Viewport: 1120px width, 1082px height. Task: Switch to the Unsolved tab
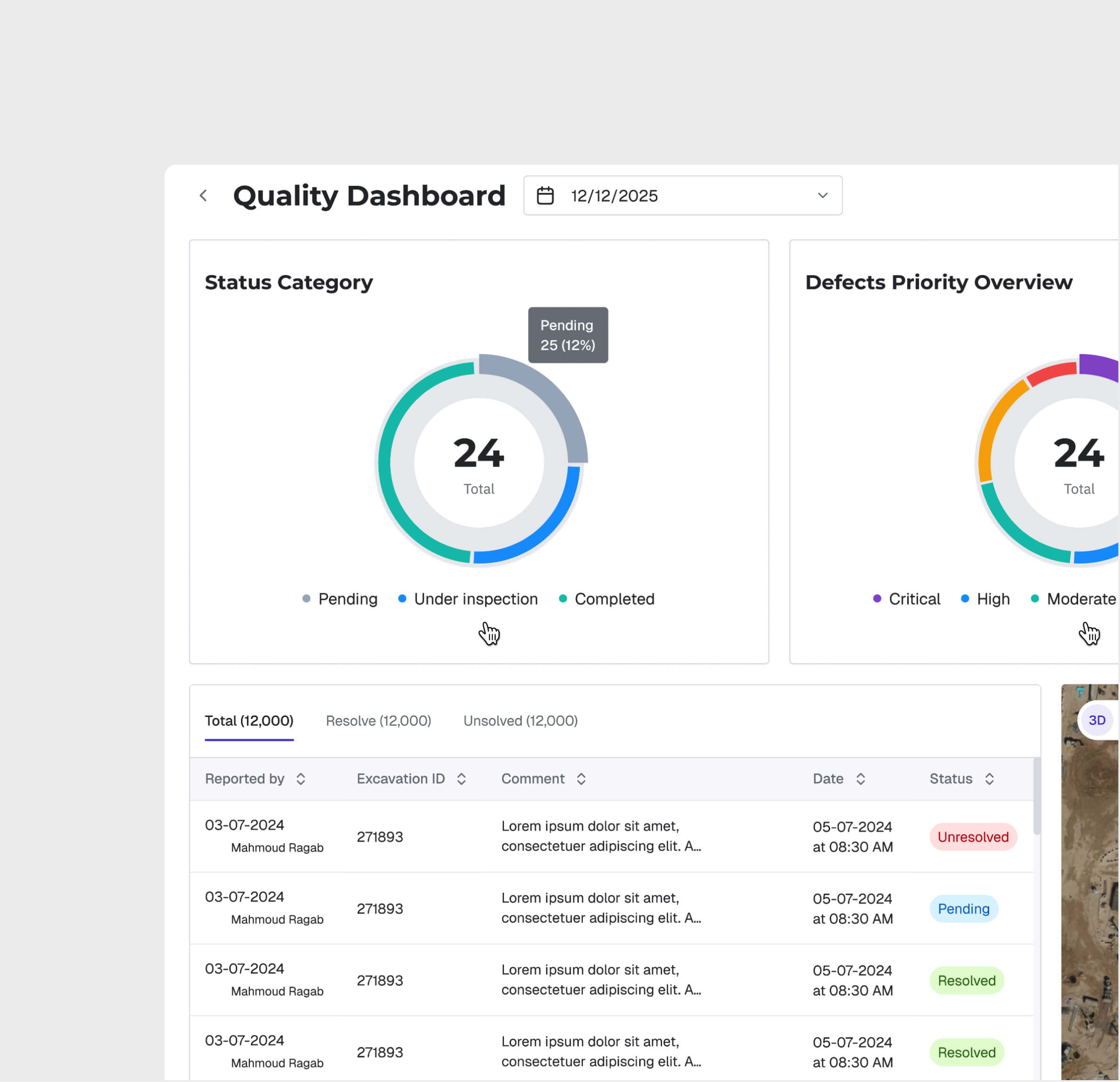[x=520, y=720]
